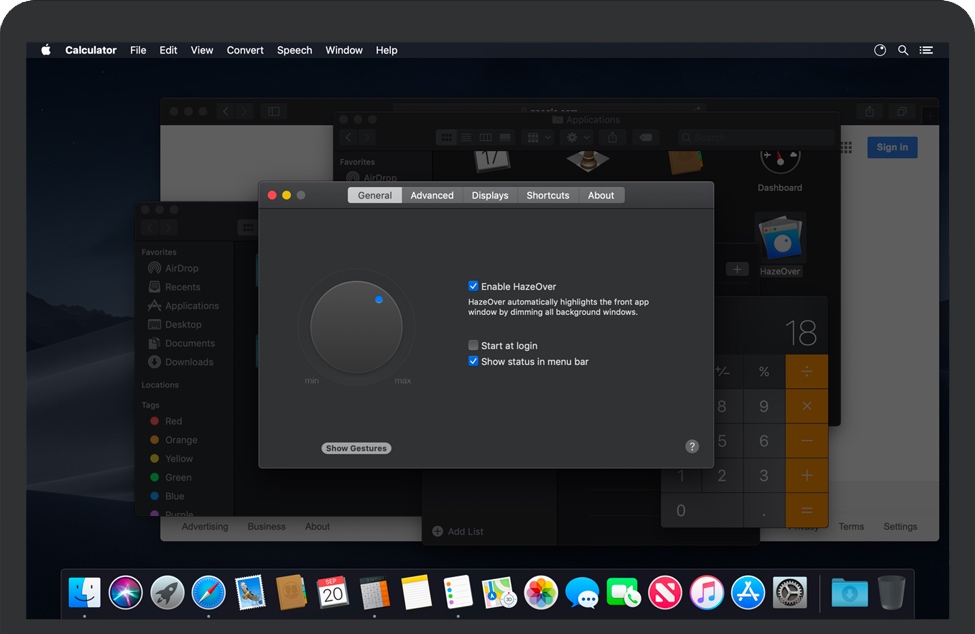Click the Spotlight search icon in menu bar
The height and width of the screenshot is (634, 975).
click(x=903, y=50)
